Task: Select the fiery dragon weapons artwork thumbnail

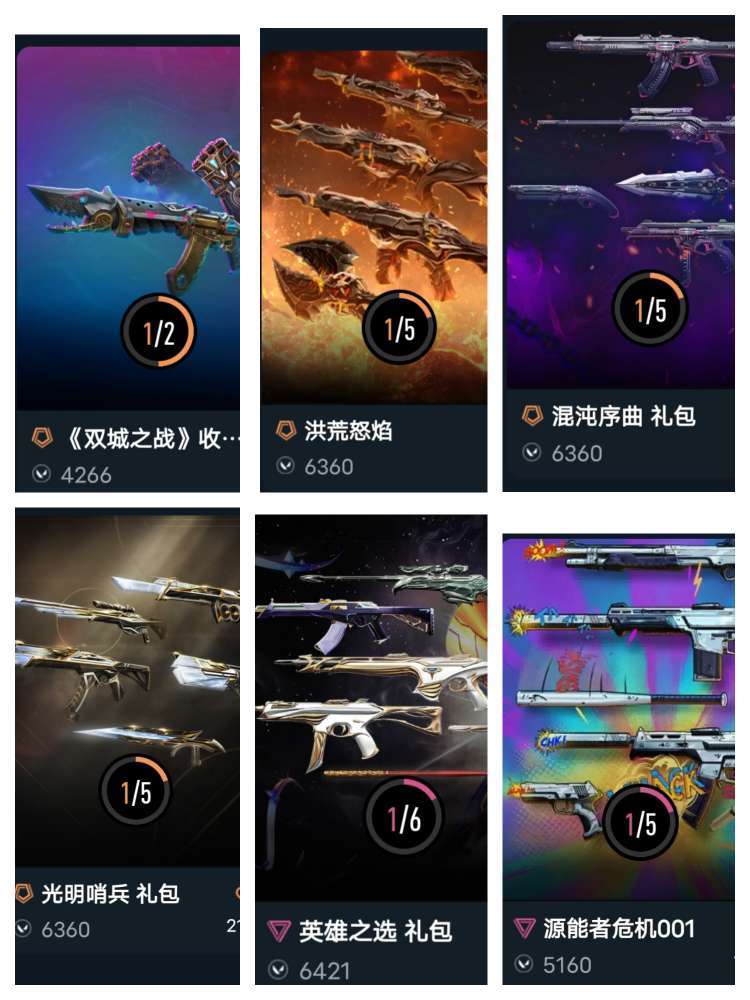Action: click(374, 226)
